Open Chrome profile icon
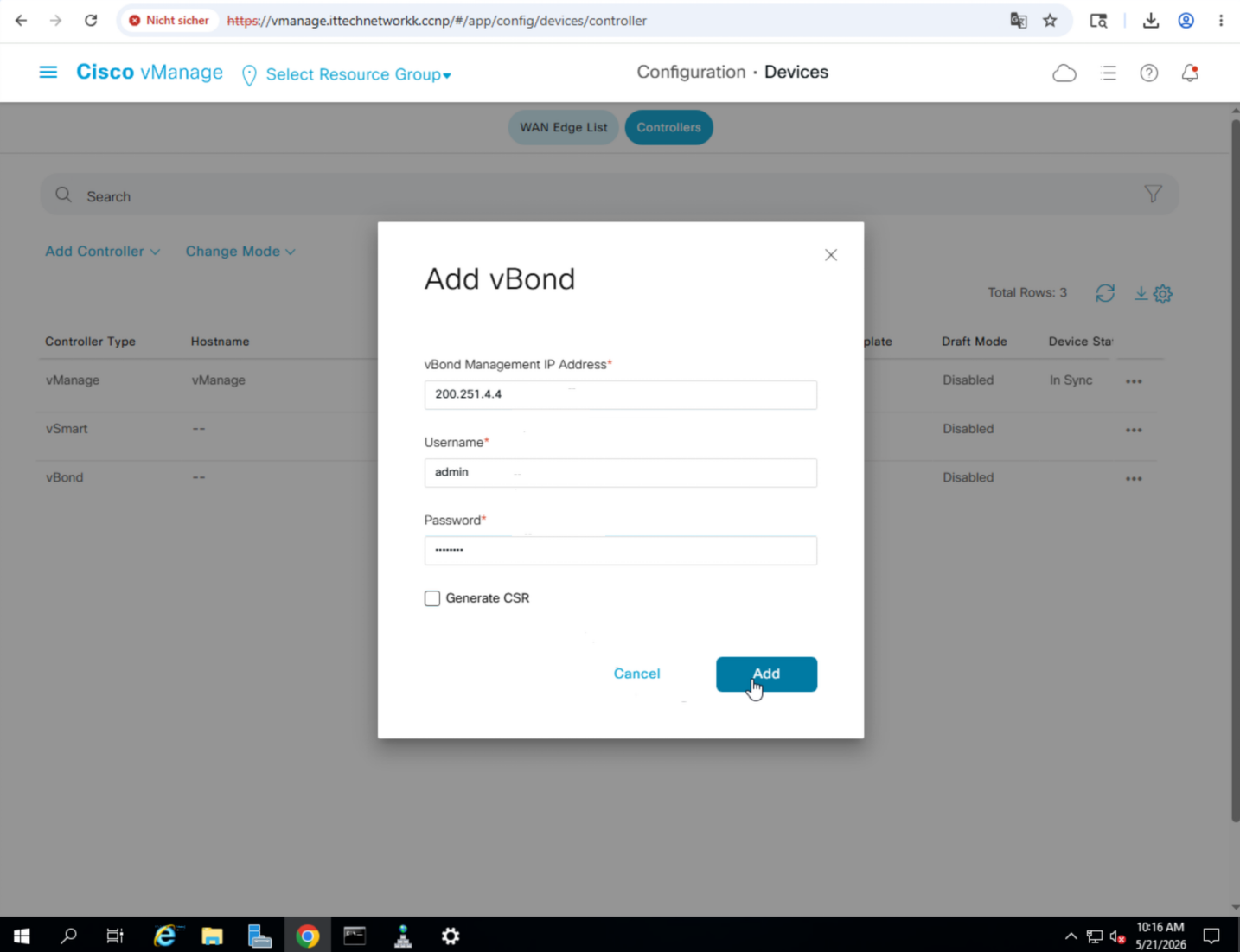Image resolution: width=1240 pixels, height=952 pixels. click(1186, 20)
